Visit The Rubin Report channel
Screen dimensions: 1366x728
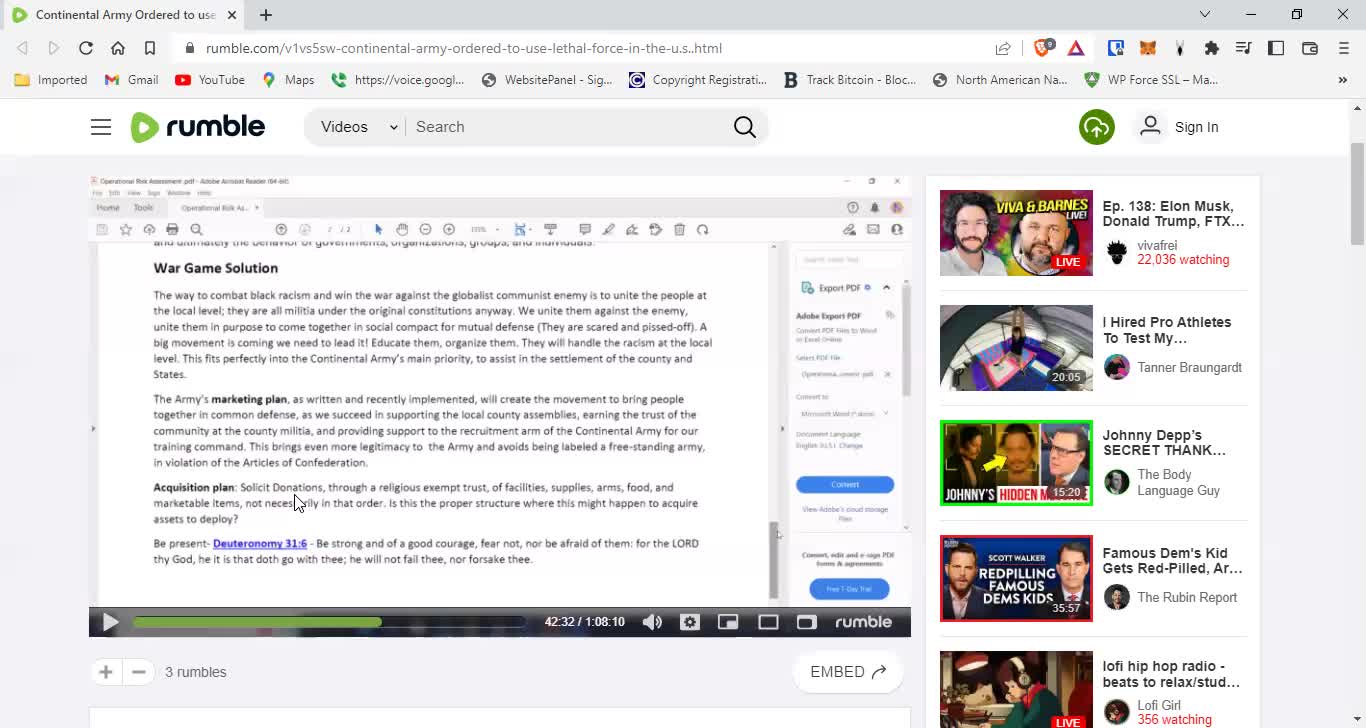1187,597
